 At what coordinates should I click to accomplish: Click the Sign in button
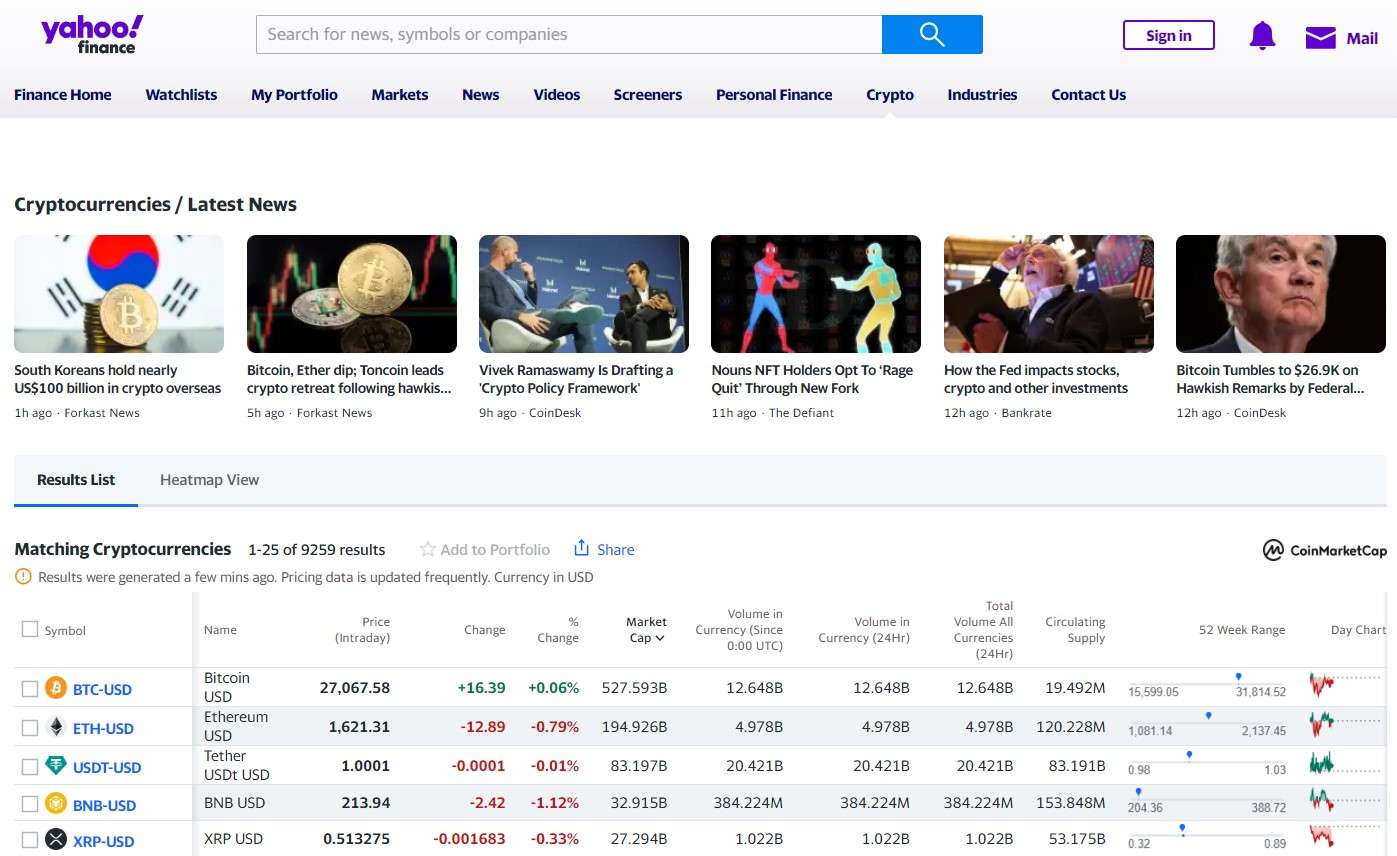1169,36
